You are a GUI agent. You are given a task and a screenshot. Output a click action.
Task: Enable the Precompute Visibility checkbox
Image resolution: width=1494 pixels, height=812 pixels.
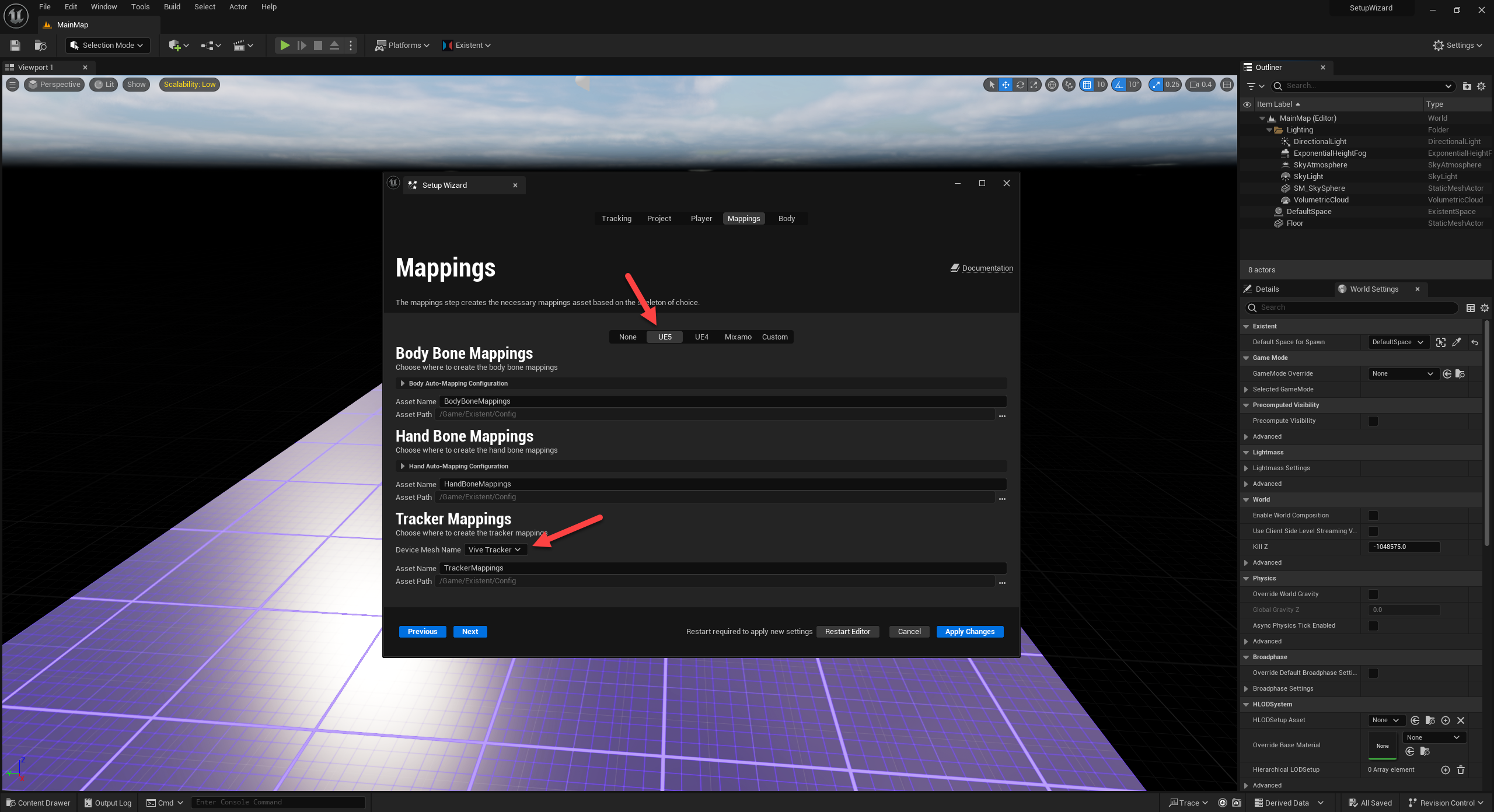[x=1373, y=421]
